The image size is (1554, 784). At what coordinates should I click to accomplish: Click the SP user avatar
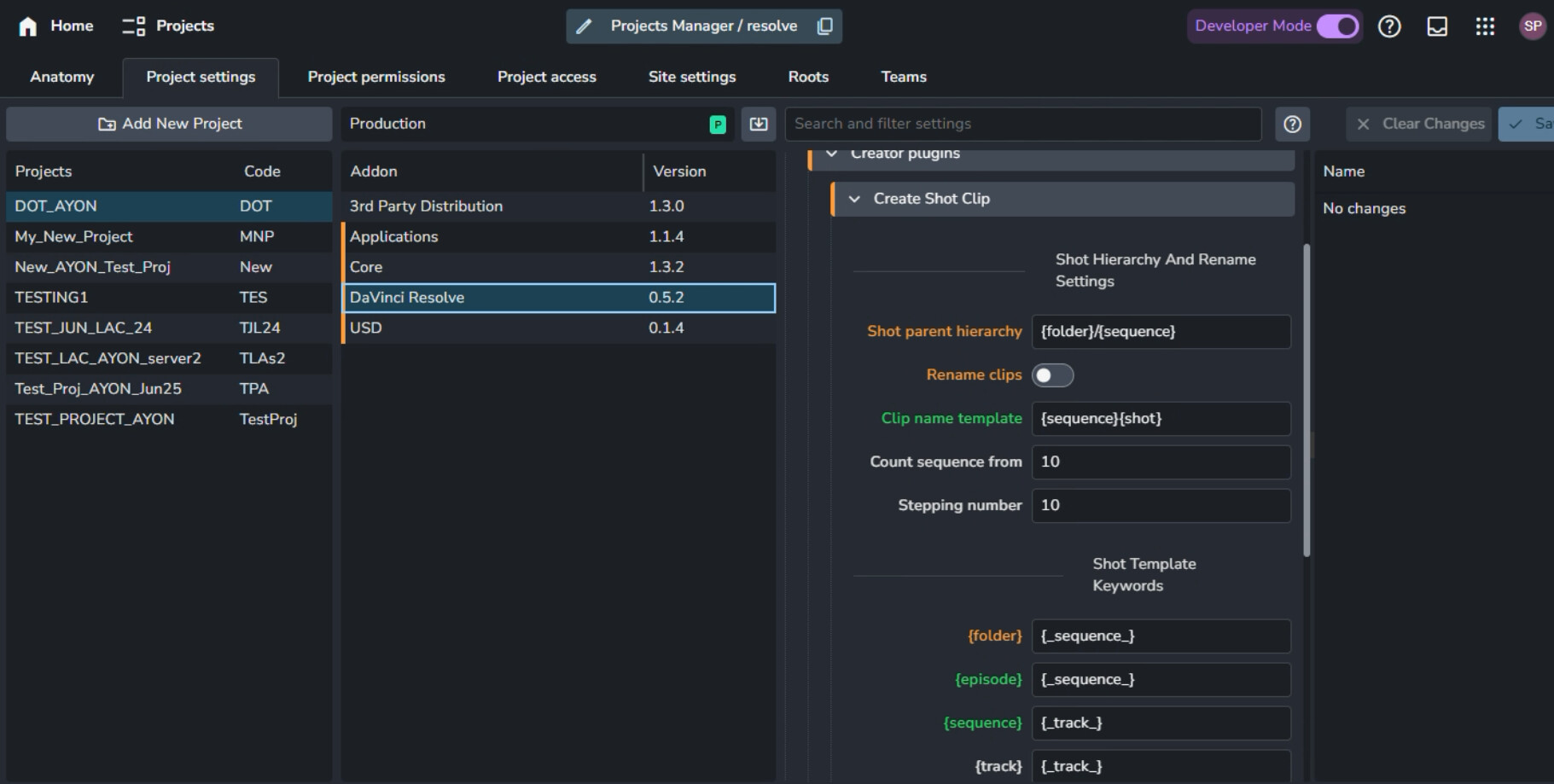pos(1533,26)
